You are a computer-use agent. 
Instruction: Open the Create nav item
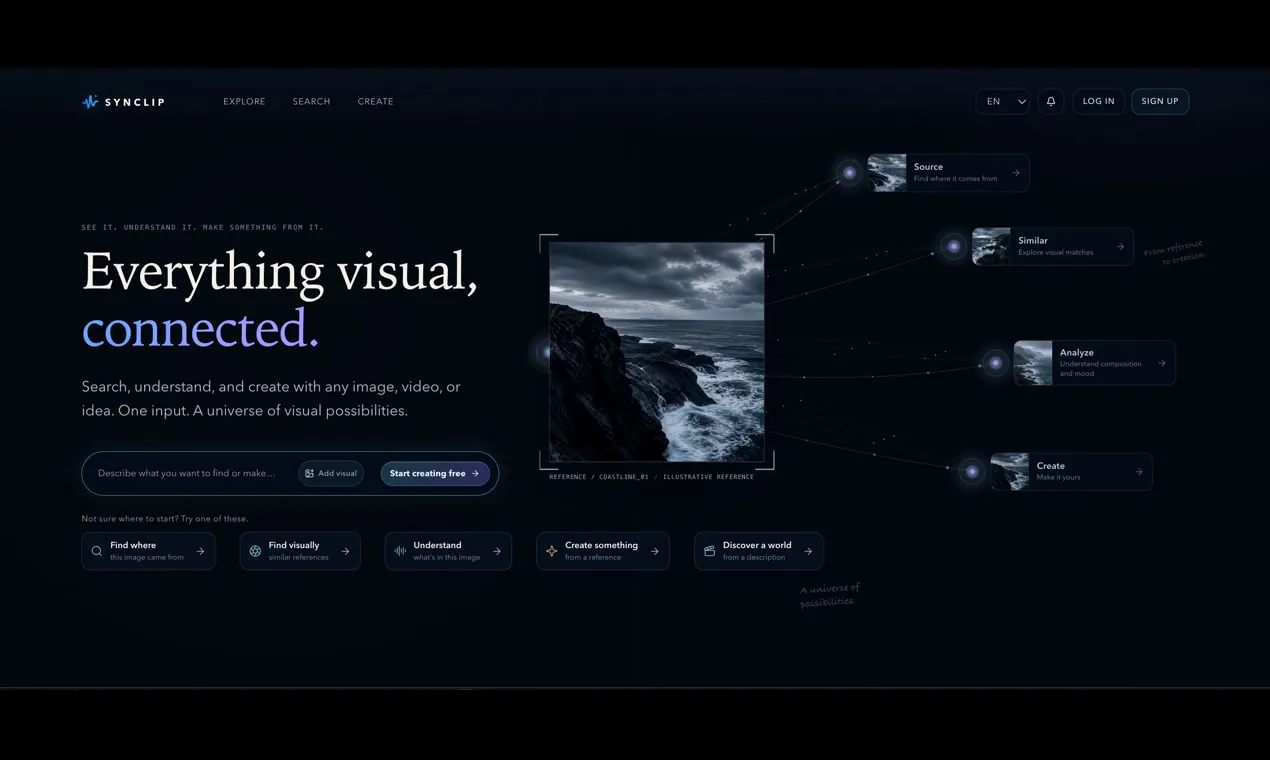(375, 101)
